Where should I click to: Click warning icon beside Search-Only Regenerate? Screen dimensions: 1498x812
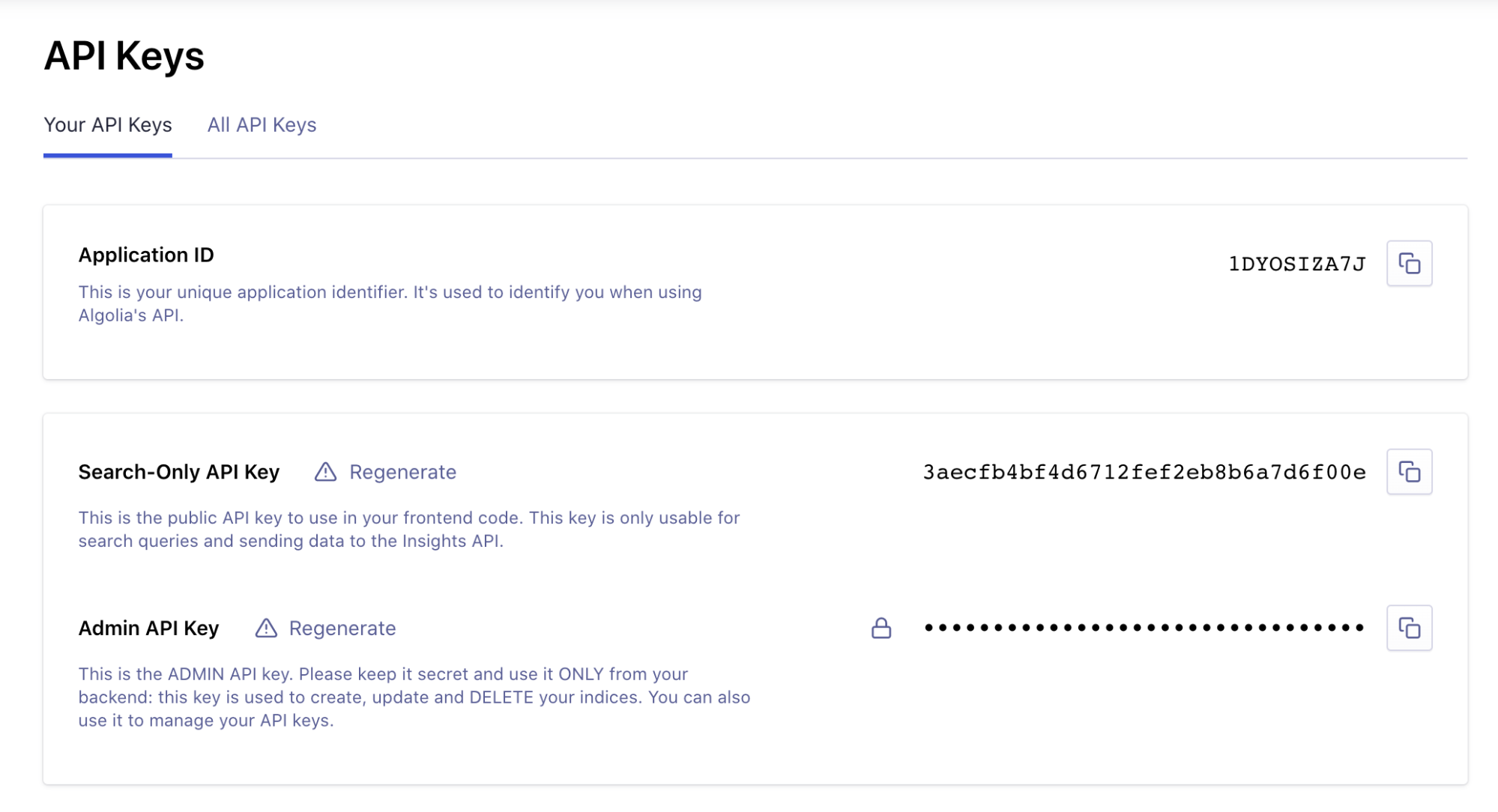tap(325, 472)
